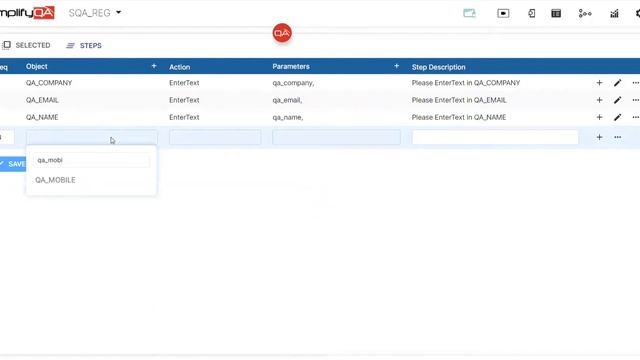Image resolution: width=640 pixels, height=360 pixels.
Task: Select QA_MOBILE from the dropdown list
Action: click(x=55, y=180)
